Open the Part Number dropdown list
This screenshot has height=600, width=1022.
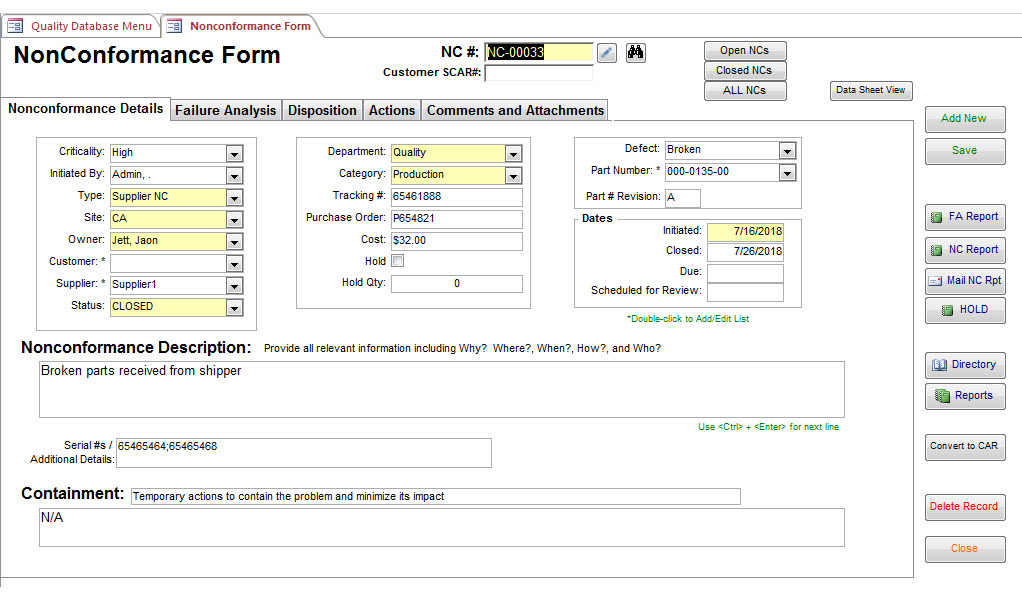click(787, 172)
